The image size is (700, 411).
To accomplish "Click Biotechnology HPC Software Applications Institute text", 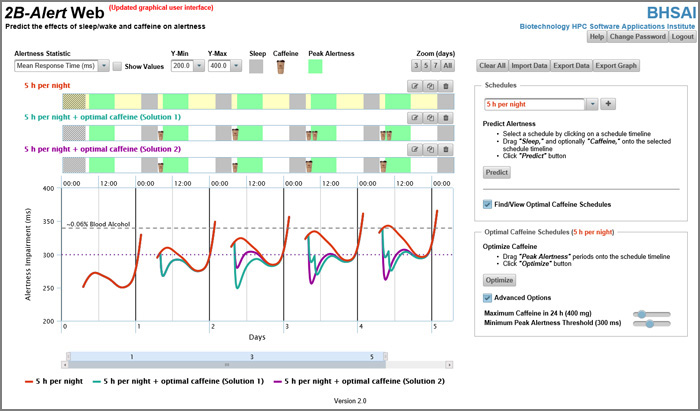I will point(607,26).
